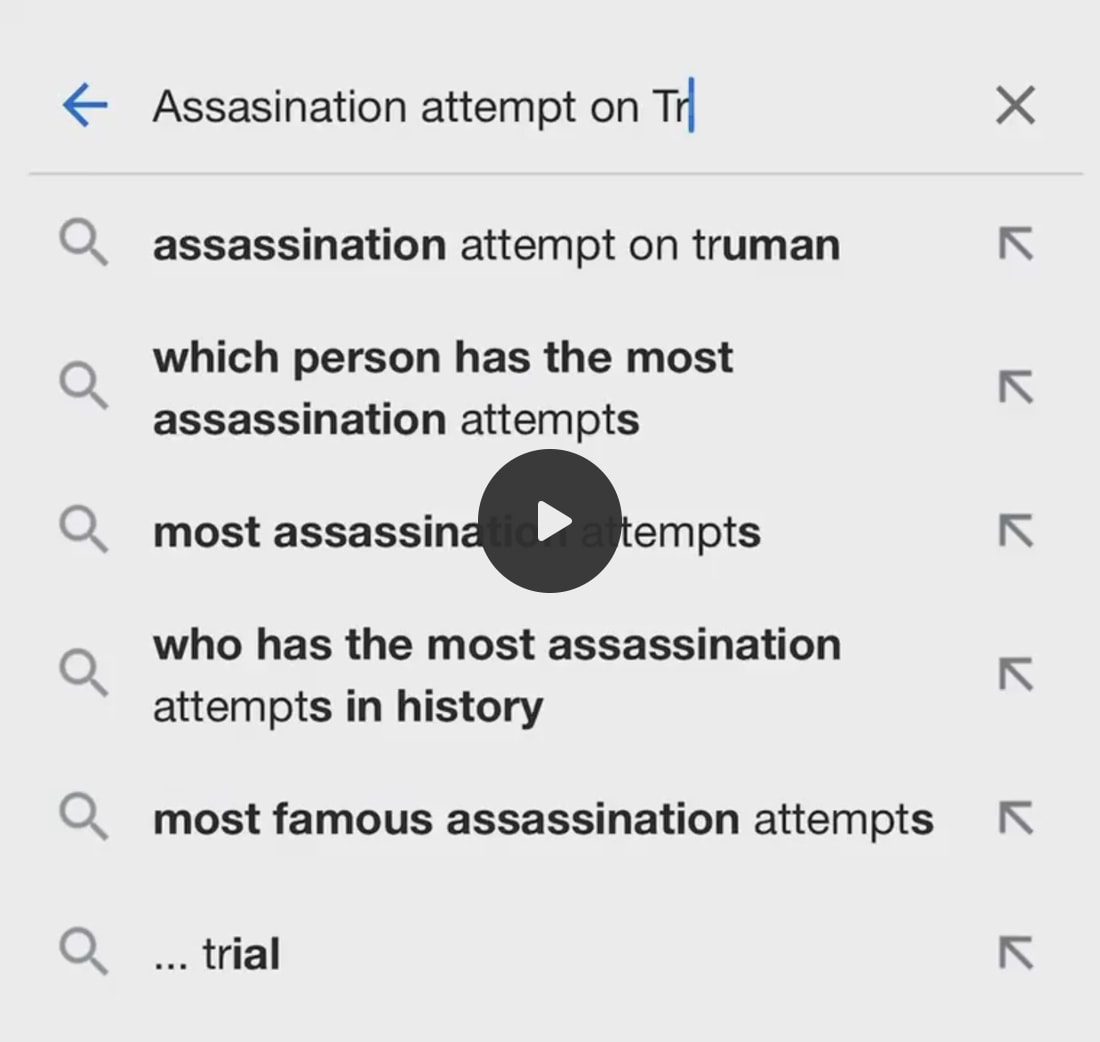Click arrow icon beside 'most assassination attempts'

click(1015, 532)
